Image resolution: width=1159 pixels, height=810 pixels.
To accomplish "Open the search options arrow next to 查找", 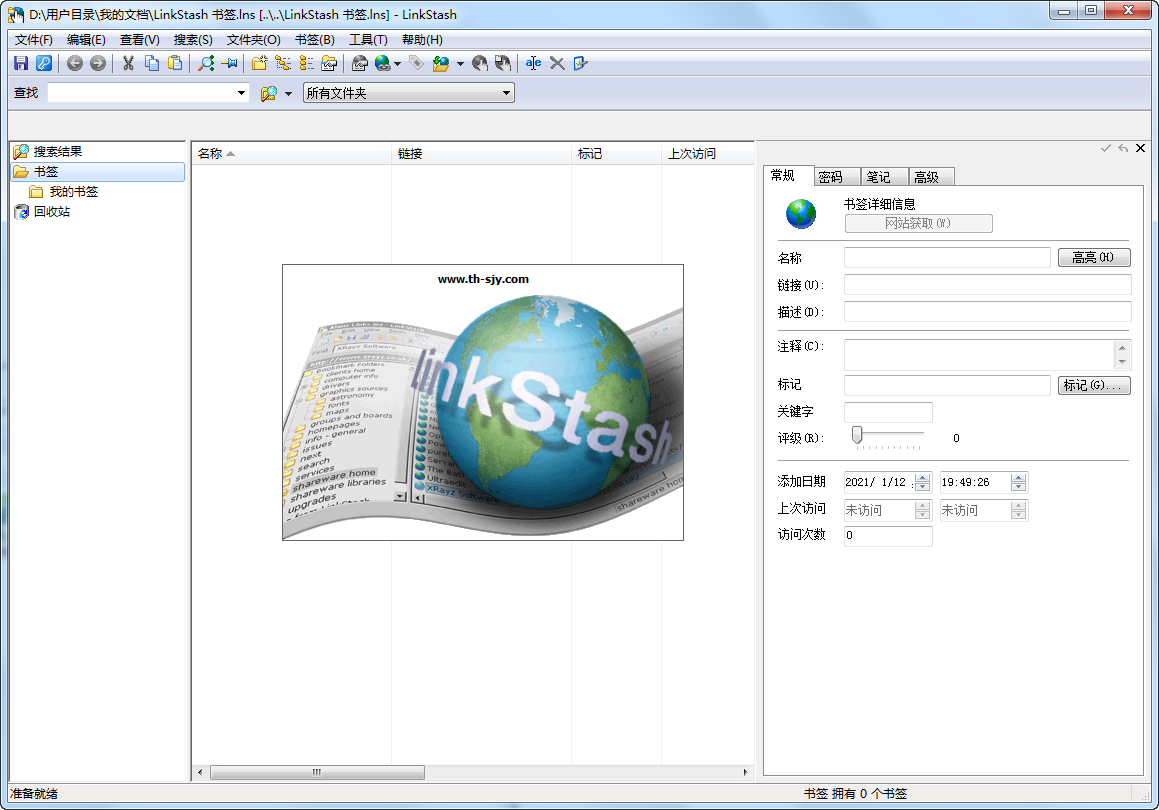I will point(288,93).
